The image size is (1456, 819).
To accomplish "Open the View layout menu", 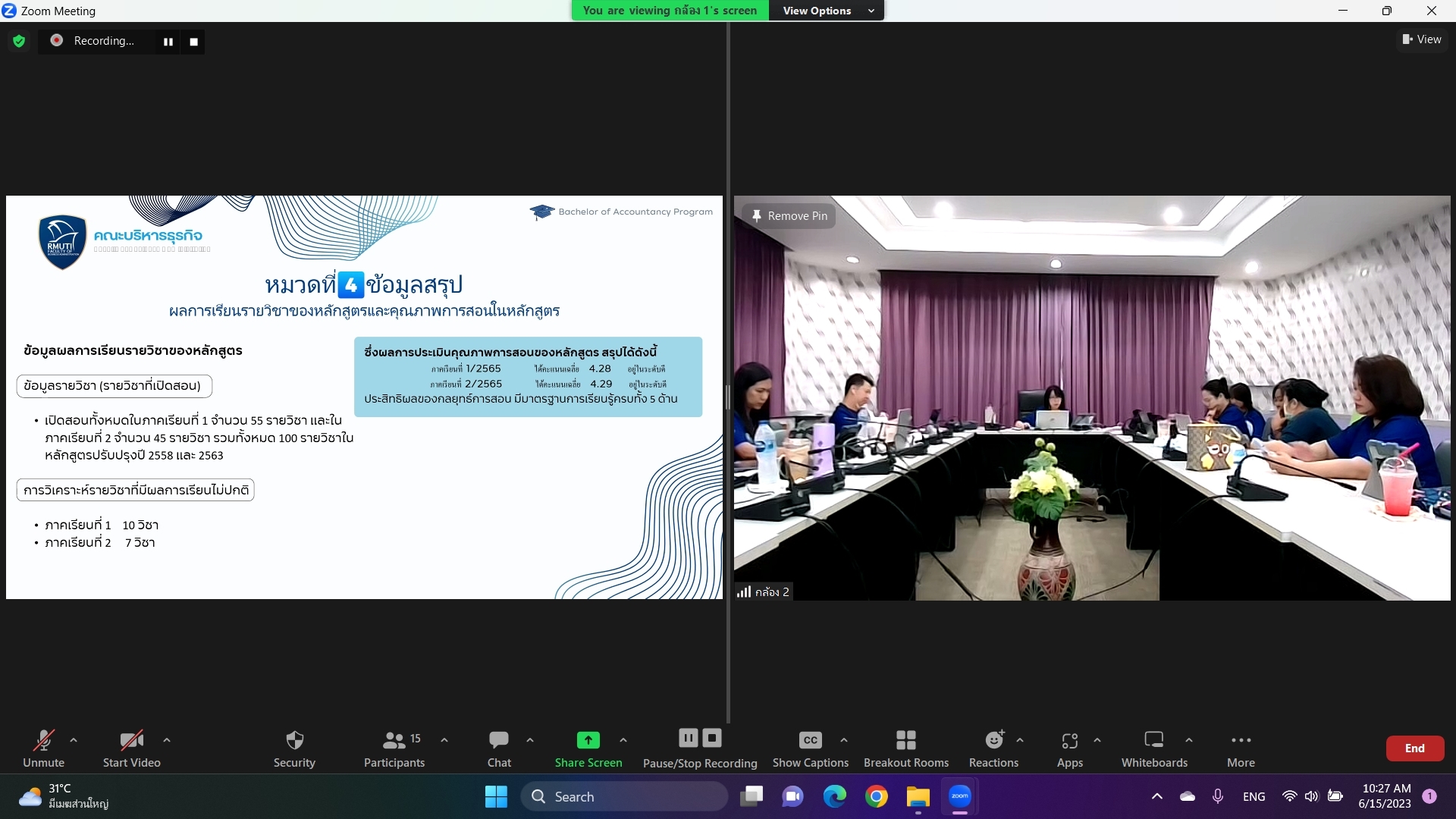I will point(1422,39).
